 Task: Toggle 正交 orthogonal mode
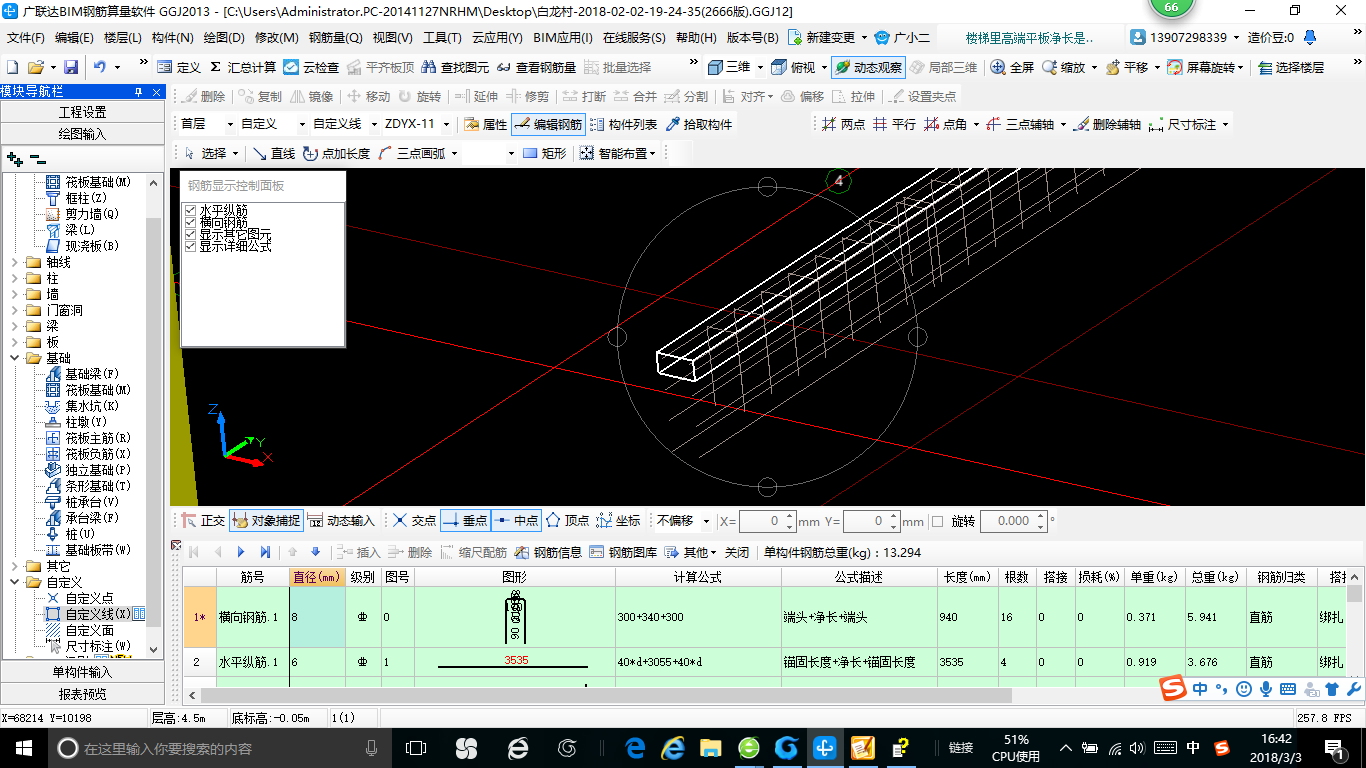[203, 520]
